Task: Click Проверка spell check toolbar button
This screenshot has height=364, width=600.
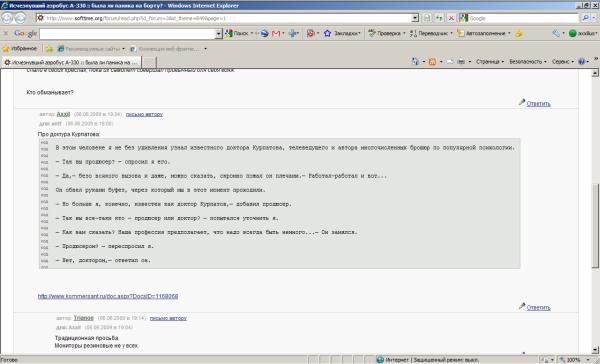Action: [x=386, y=34]
